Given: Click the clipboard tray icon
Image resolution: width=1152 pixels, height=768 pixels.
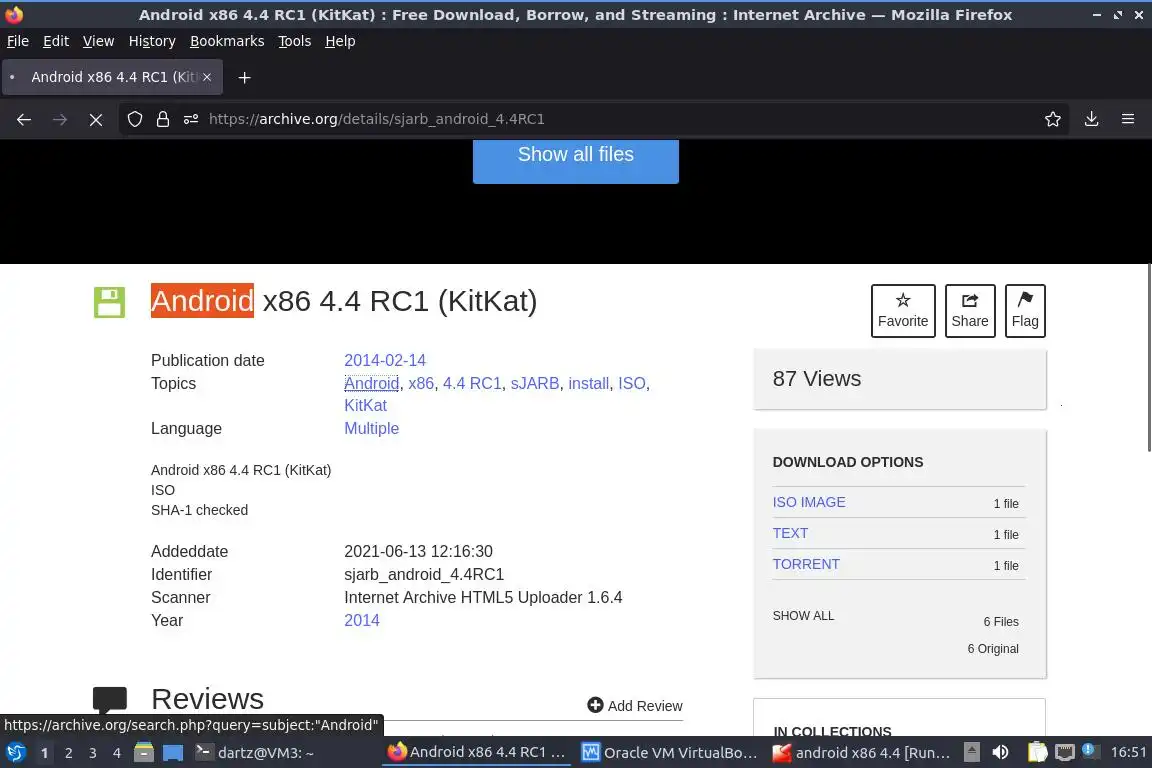Looking at the screenshot, I should pos(1037,752).
